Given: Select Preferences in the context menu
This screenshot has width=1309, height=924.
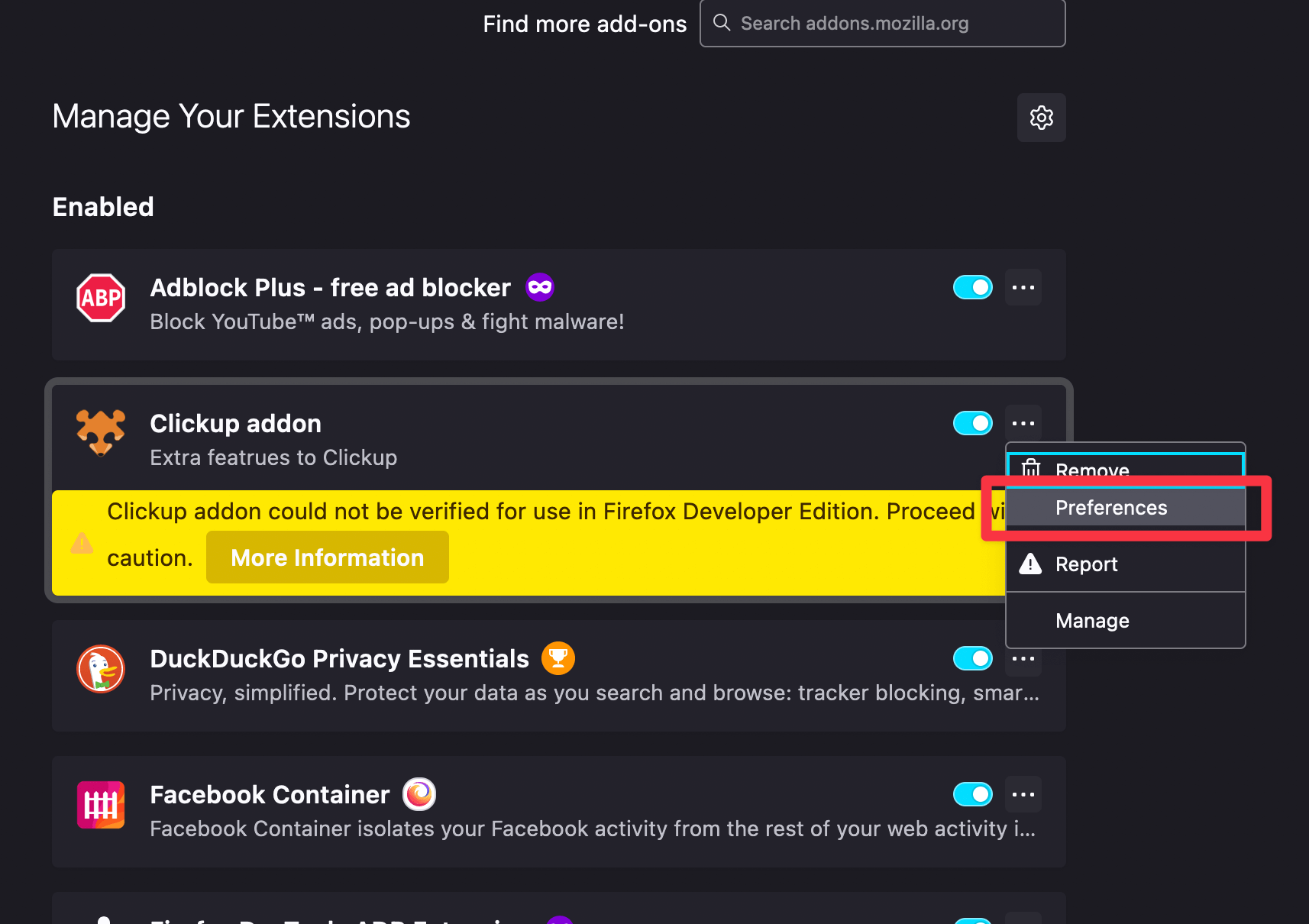Looking at the screenshot, I should pos(1126,508).
